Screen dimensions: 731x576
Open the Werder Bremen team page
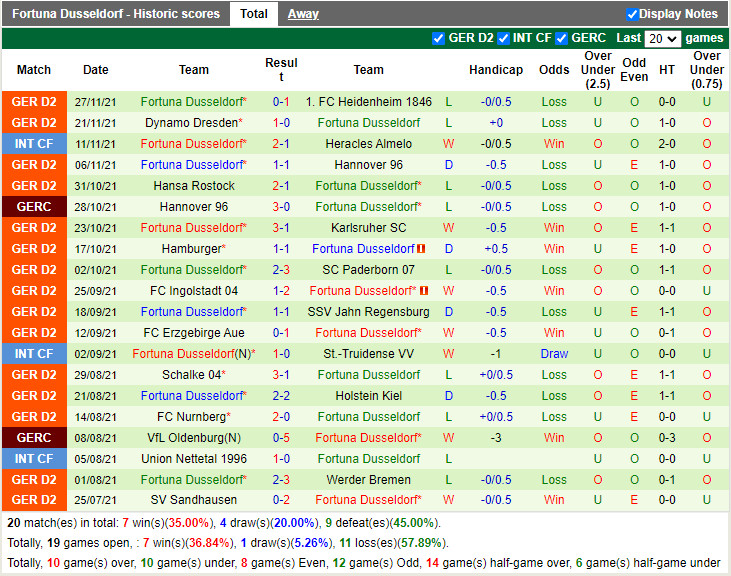click(368, 480)
